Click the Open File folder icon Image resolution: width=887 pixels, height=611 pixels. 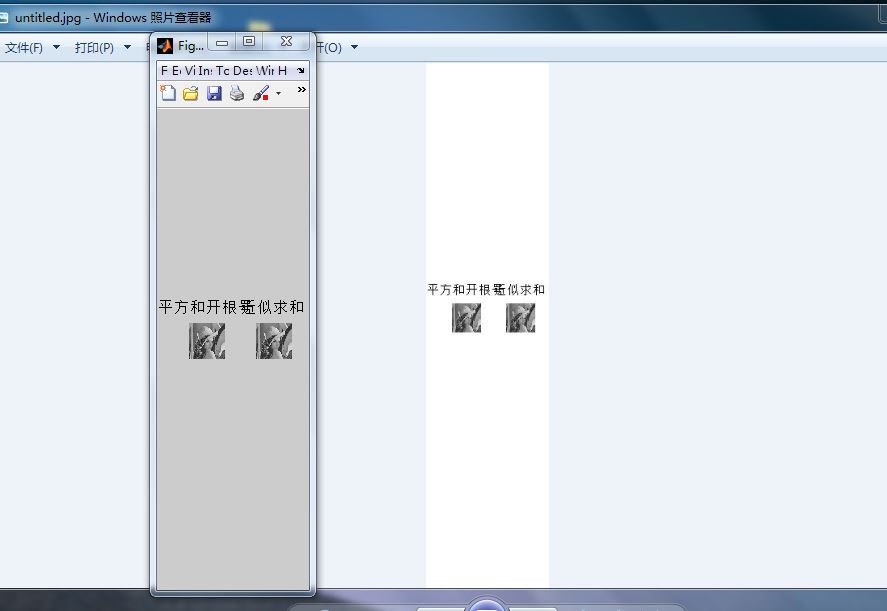point(191,93)
